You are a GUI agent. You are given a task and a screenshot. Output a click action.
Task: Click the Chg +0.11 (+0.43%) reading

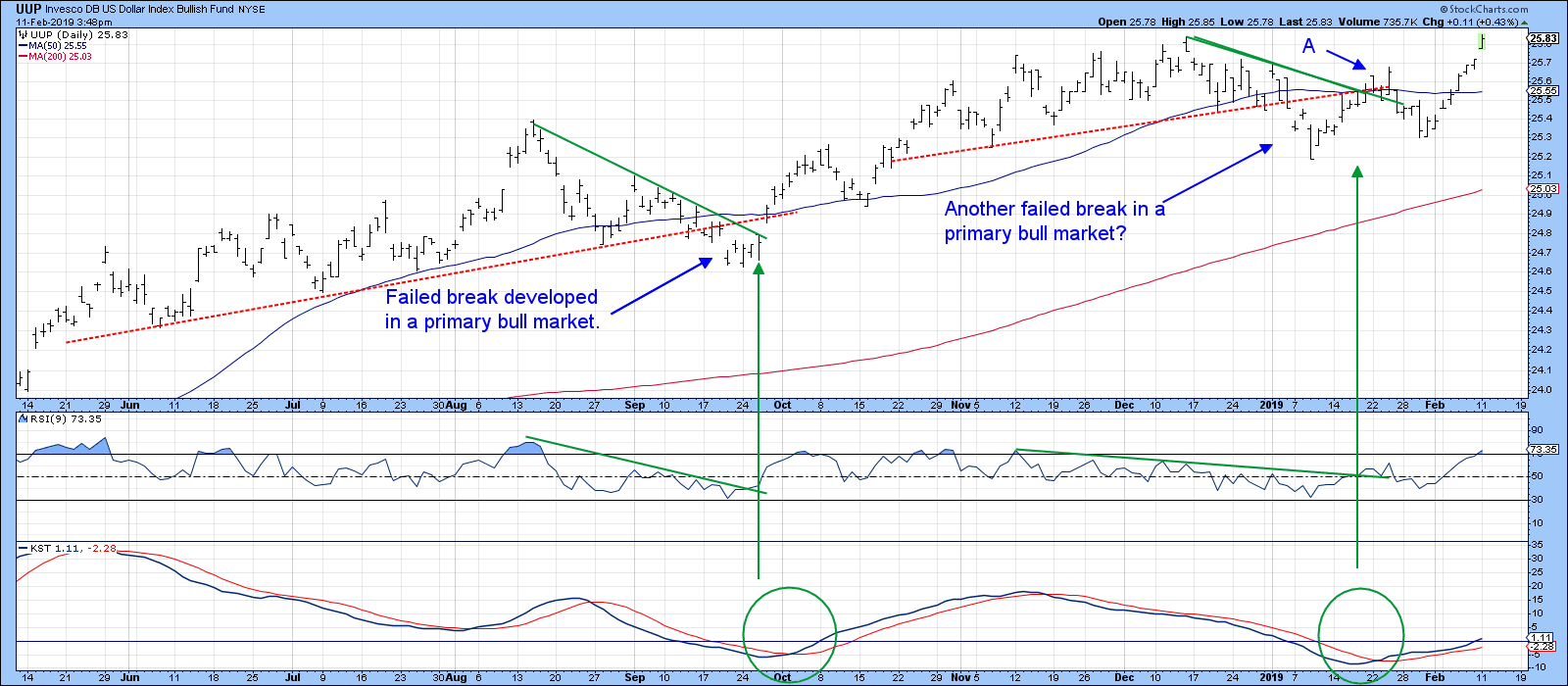point(1473,22)
